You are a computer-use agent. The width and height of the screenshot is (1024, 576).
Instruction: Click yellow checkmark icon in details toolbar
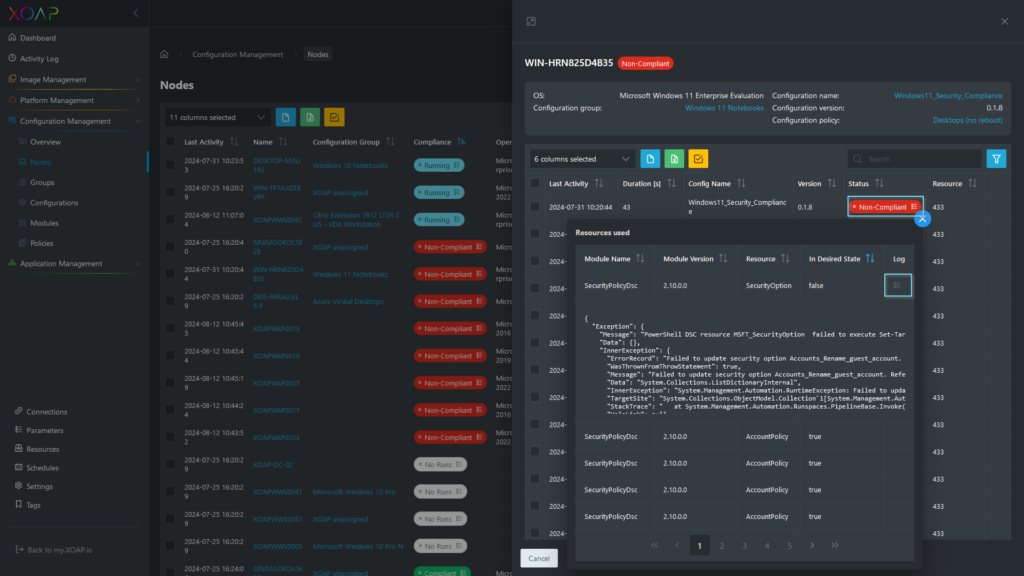tap(698, 159)
